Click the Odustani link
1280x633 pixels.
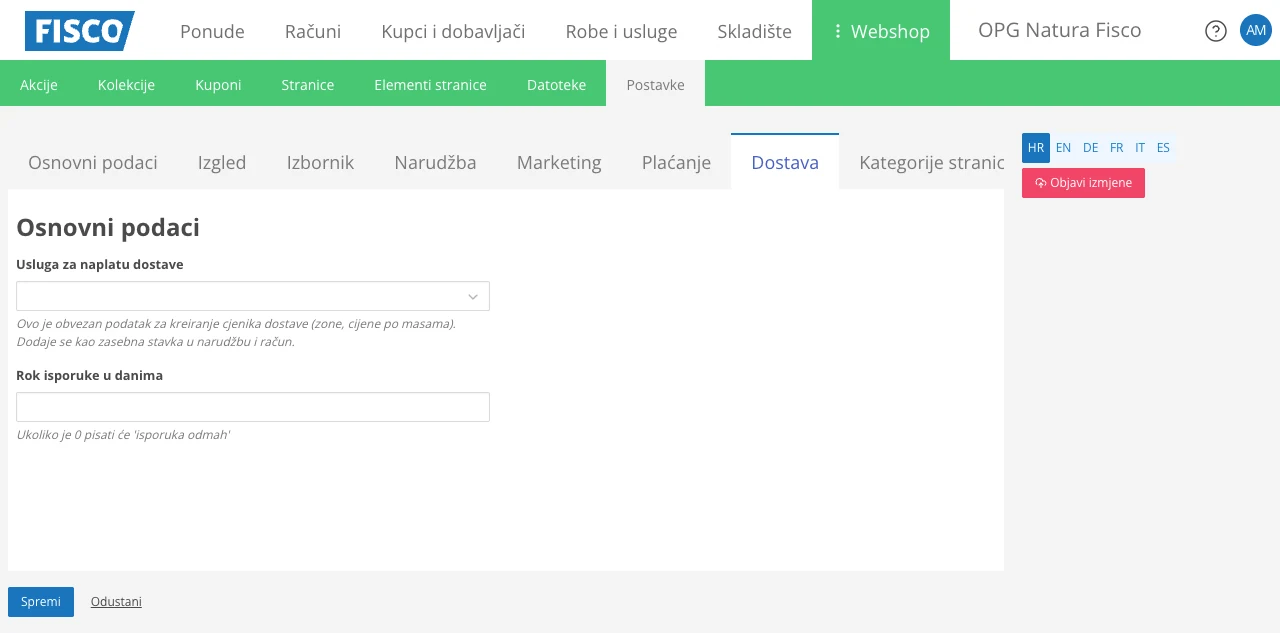point(116,601)
